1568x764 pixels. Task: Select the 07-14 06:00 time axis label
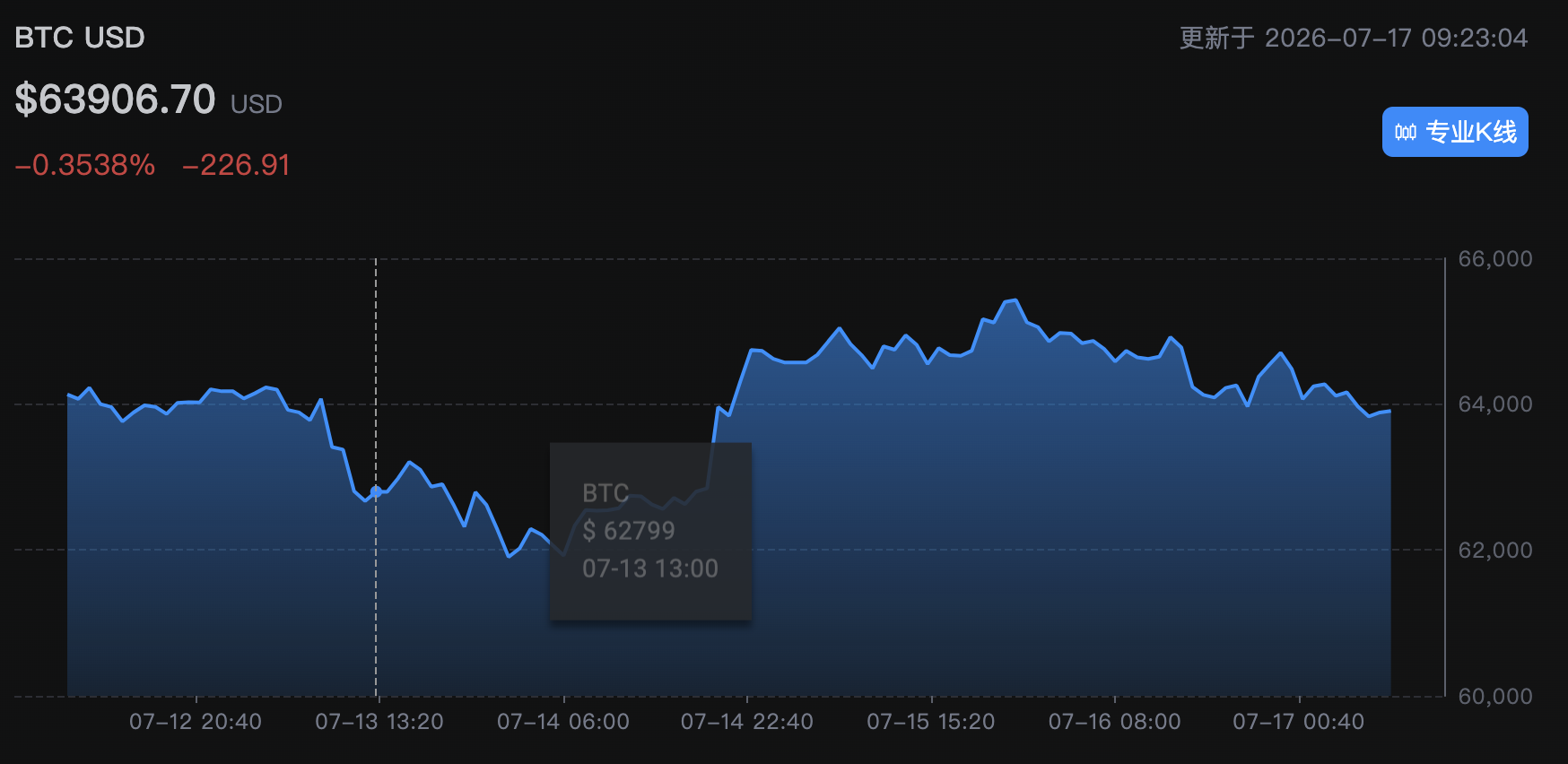pos(563,722)
